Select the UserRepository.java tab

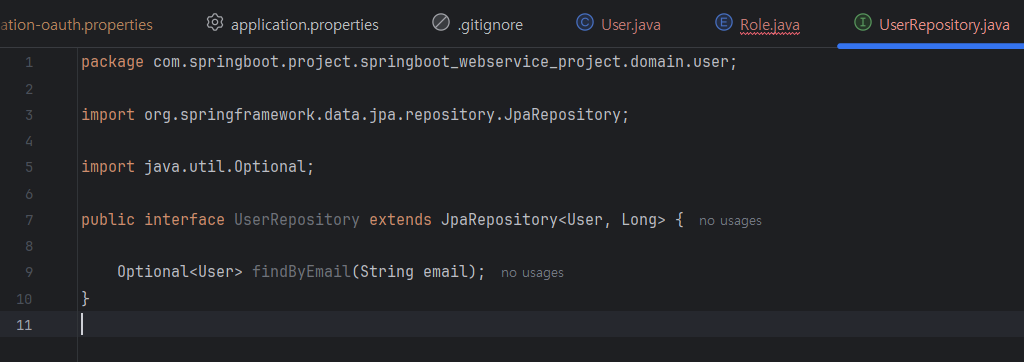point(932,24)
